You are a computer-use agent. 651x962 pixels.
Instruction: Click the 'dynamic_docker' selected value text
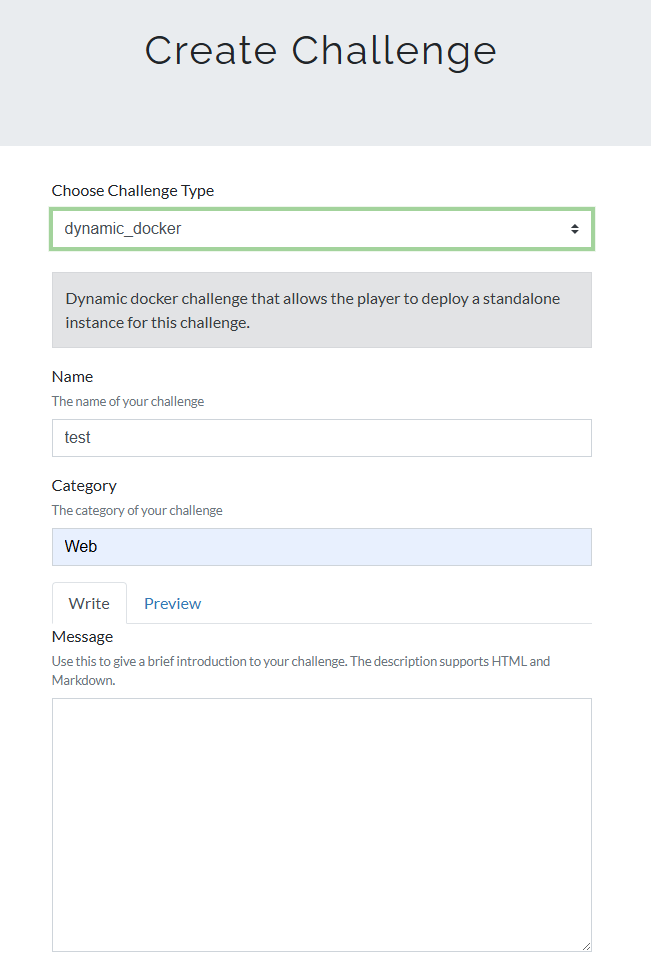123,229
